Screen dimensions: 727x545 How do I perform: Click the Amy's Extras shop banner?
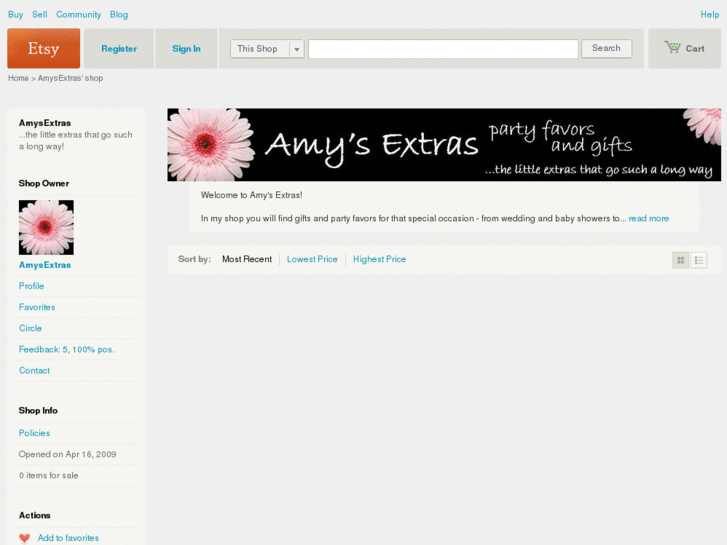tap(444, 145)
